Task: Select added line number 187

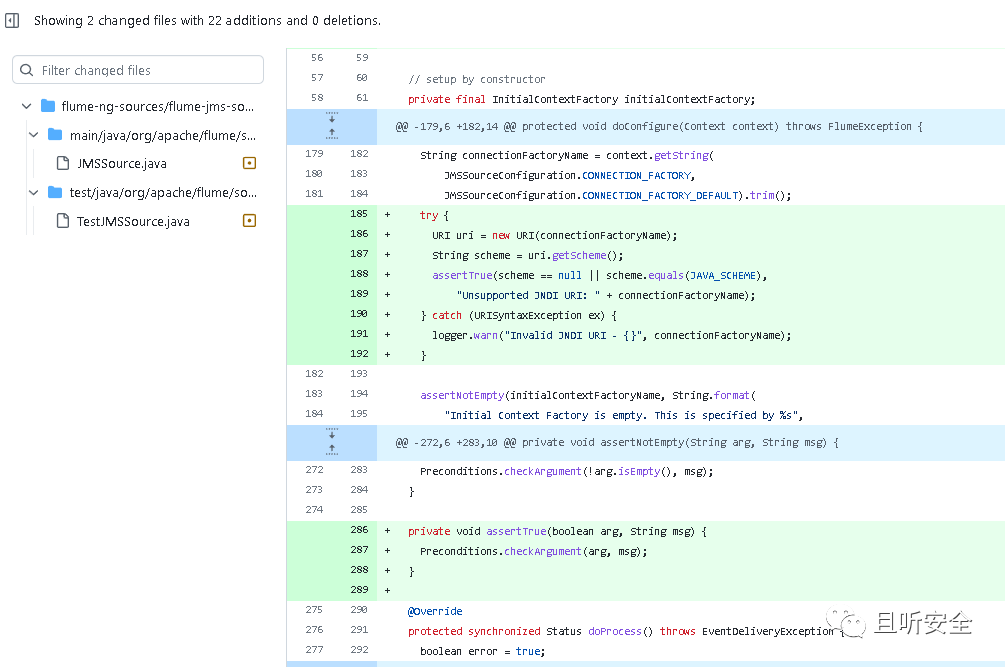Action: pos(359,254)
